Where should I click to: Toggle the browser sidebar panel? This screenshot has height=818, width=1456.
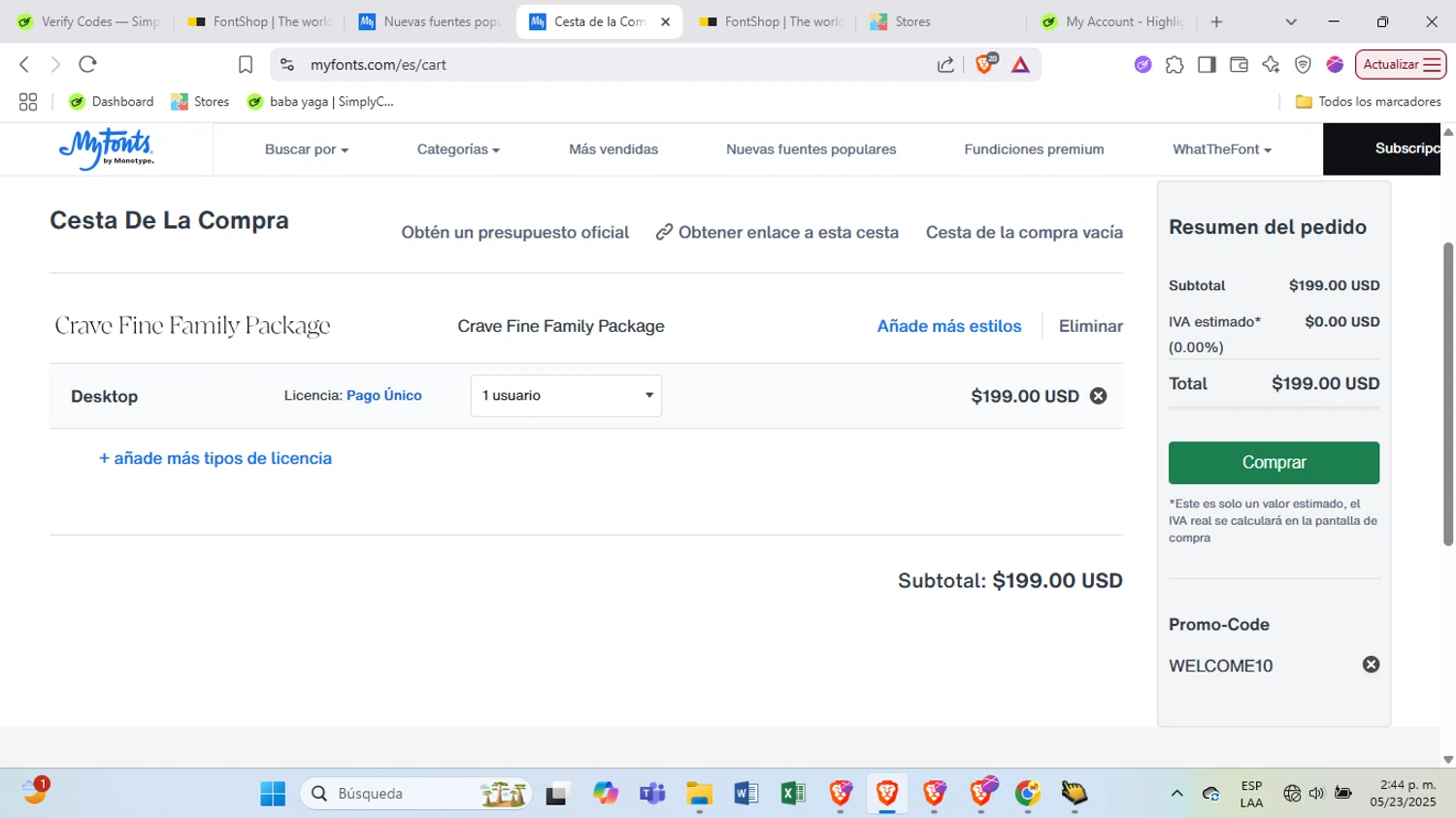pyautogui.click(x=1207, y=65)
